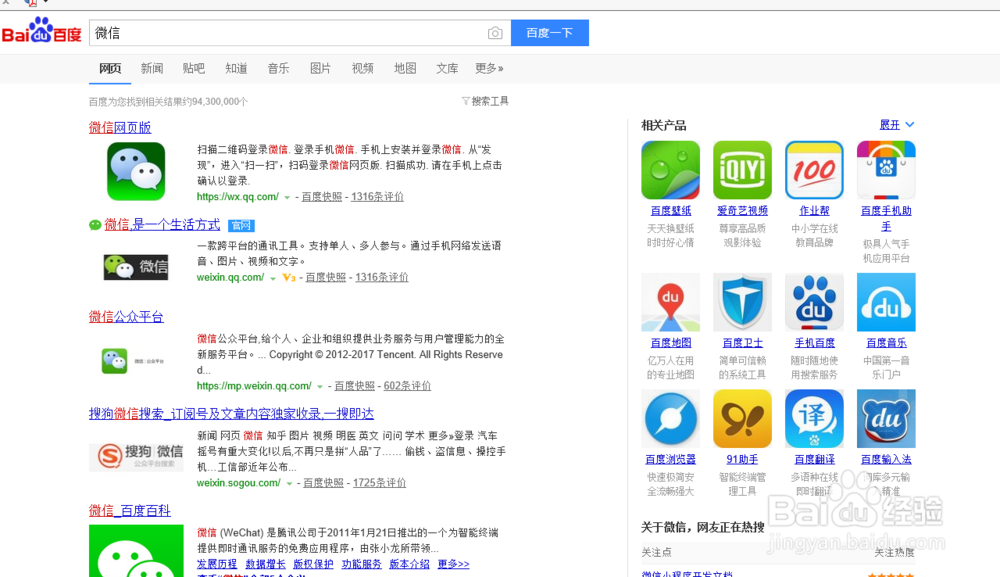Expand arrow next to https://wx.qq.com/

click(287, 198)
